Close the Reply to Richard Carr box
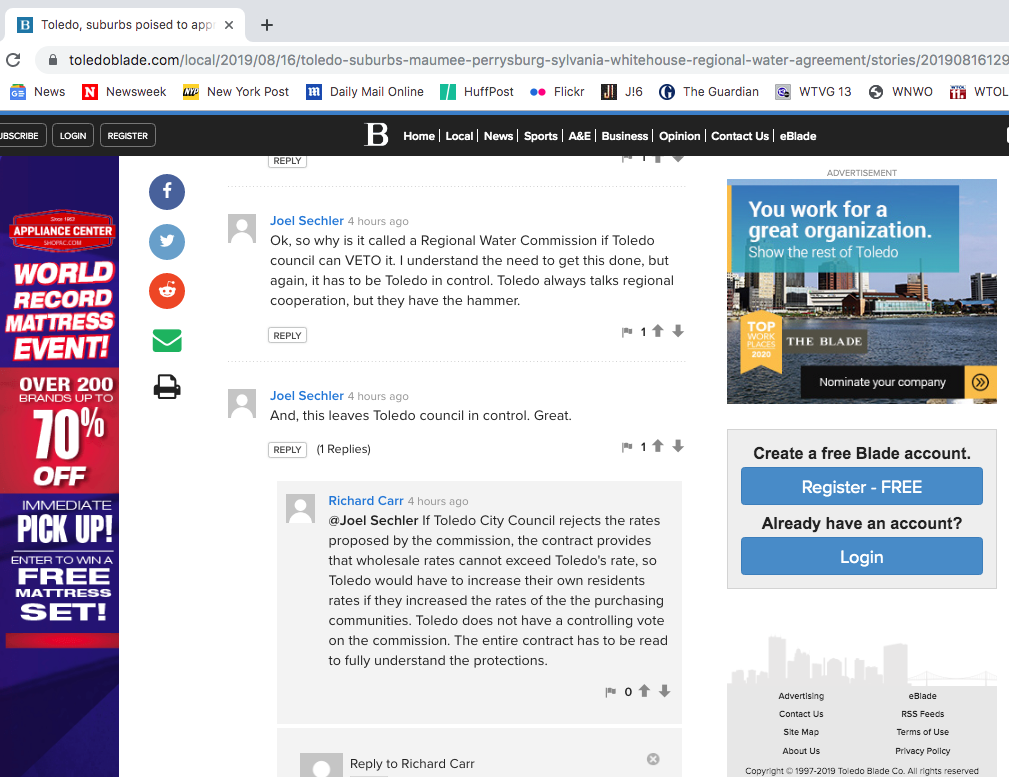 [653, 759]
